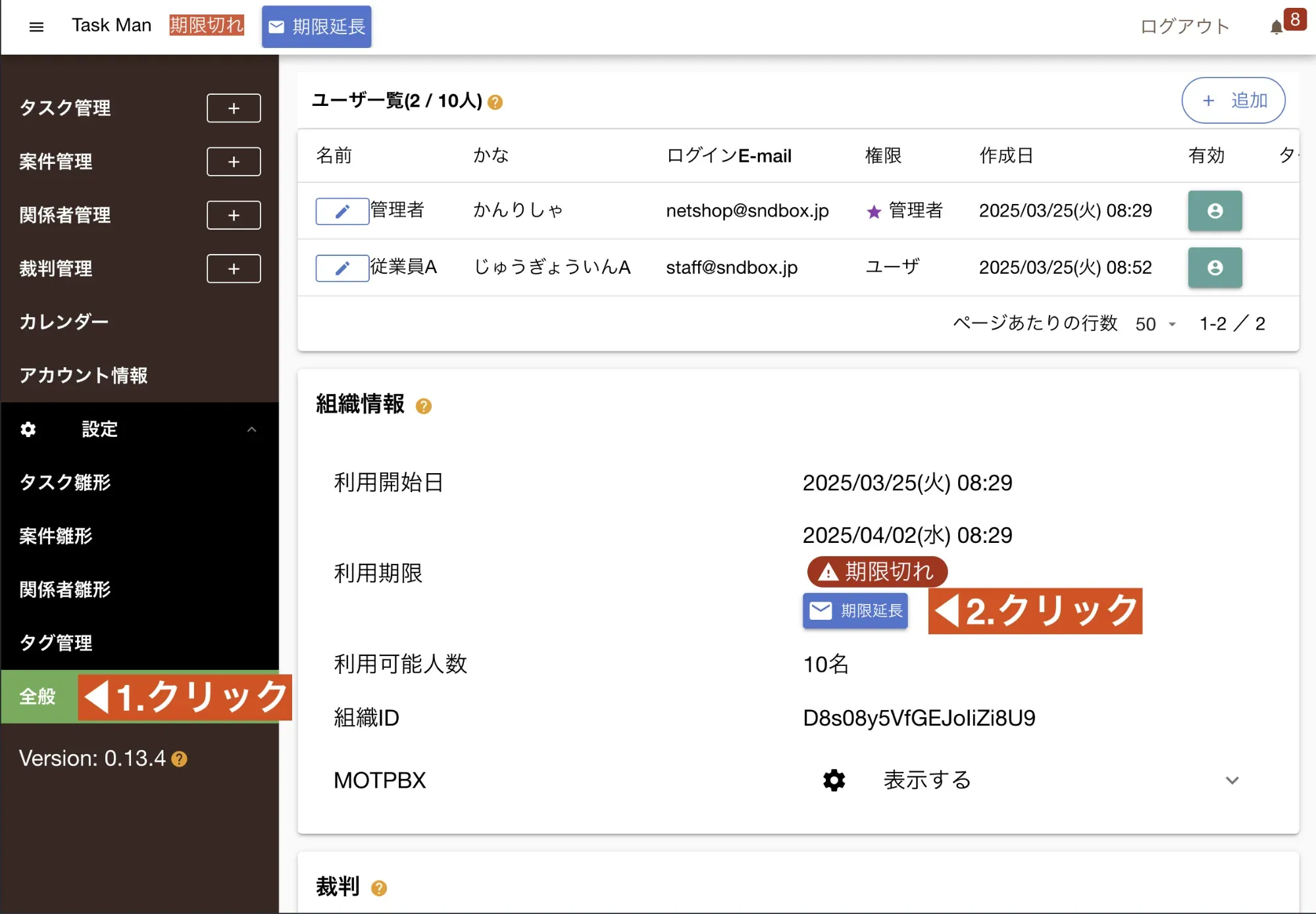This screenshot has width=1316, height=914.
Task: Click ログアウト link
Action: point(1184,26)
